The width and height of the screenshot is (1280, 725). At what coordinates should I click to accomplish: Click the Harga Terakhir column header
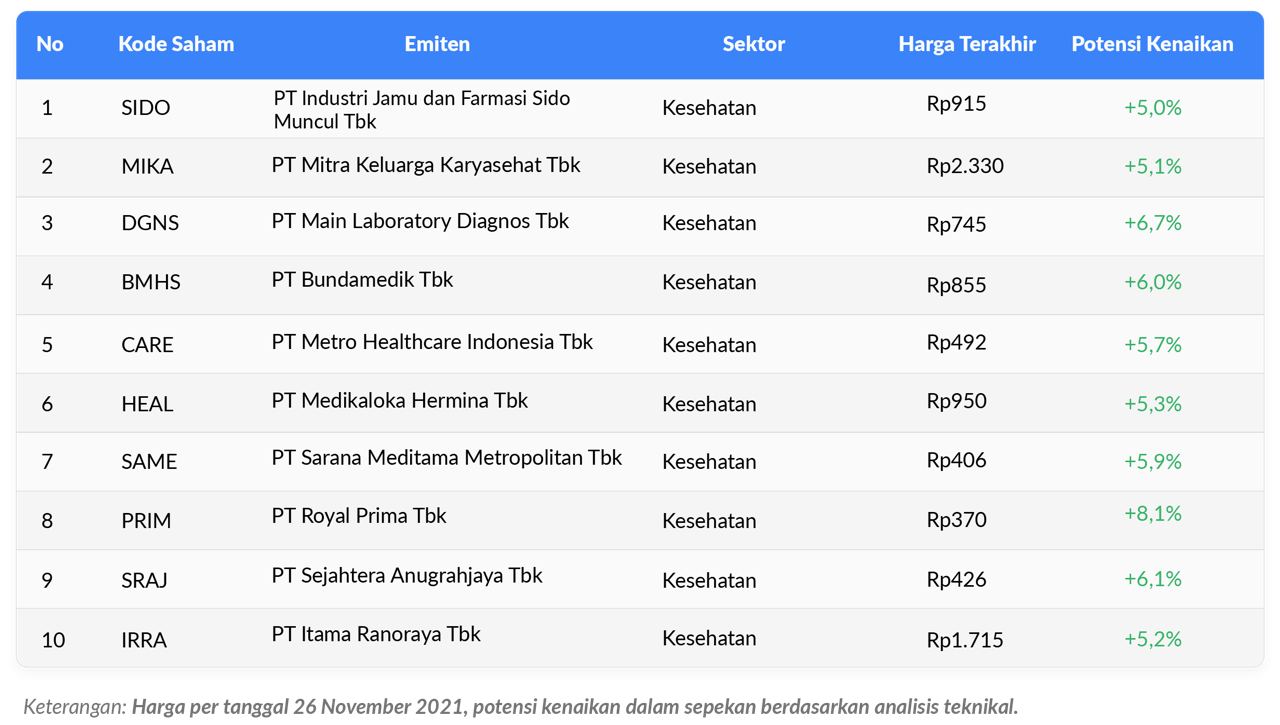(966, 44)
